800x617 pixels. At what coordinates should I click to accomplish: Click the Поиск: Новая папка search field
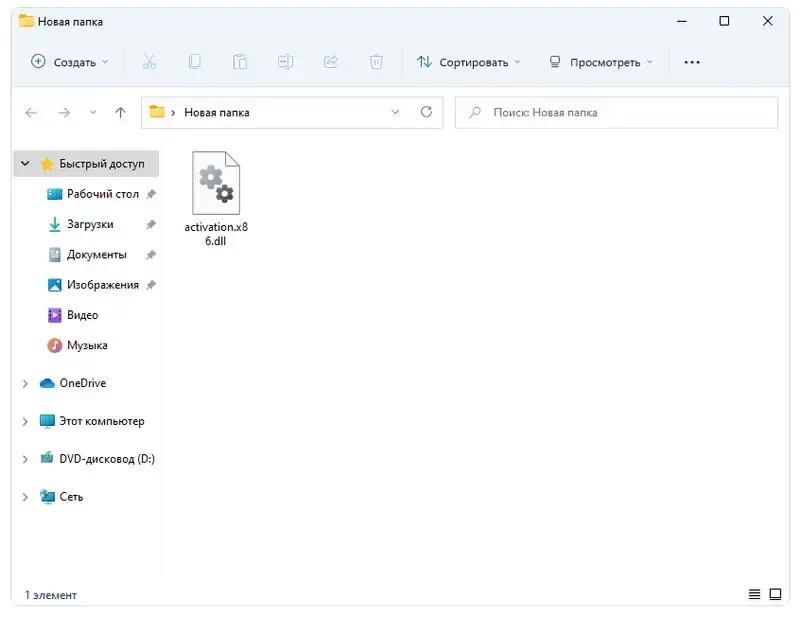click(x=616, y=112)
